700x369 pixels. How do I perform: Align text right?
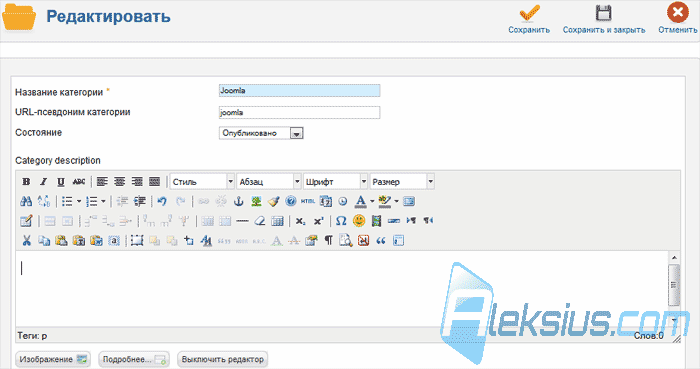137,182
